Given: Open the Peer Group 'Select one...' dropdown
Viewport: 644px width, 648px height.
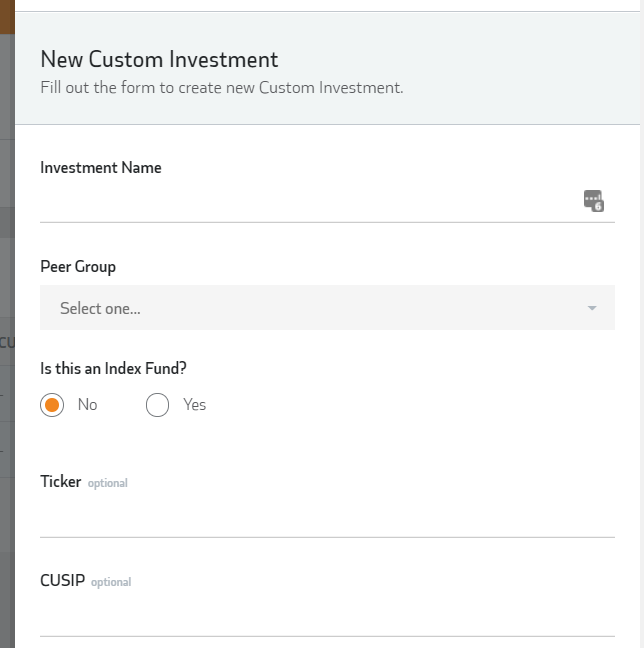Looking at the screenshot, I should click(x=310, y=308).
